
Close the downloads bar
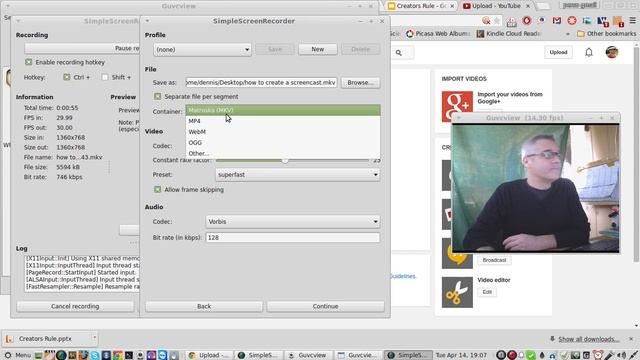pyautogui.click(x=631, y=339)
